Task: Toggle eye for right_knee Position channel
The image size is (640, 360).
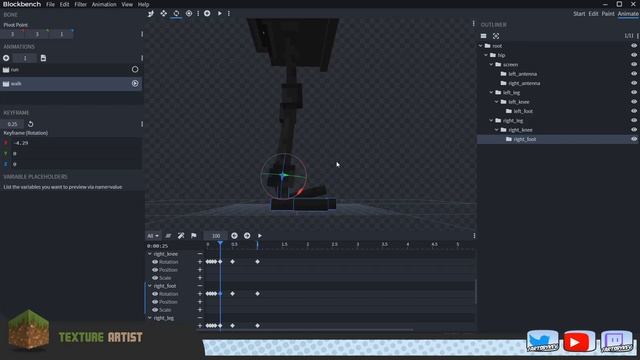Action: [155, 270]
